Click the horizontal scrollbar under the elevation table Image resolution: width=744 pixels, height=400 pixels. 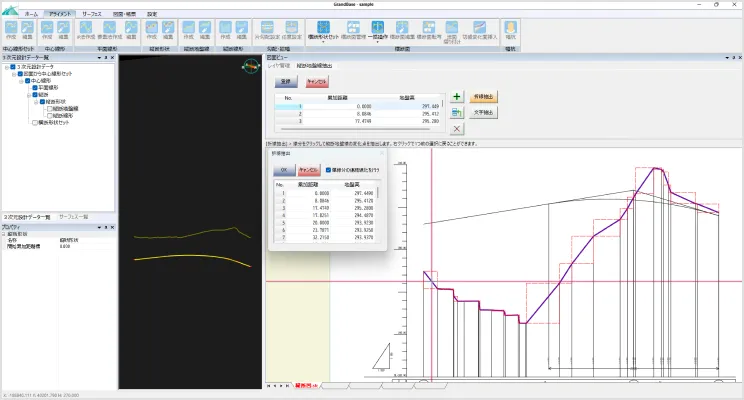[x=355, y=129]
